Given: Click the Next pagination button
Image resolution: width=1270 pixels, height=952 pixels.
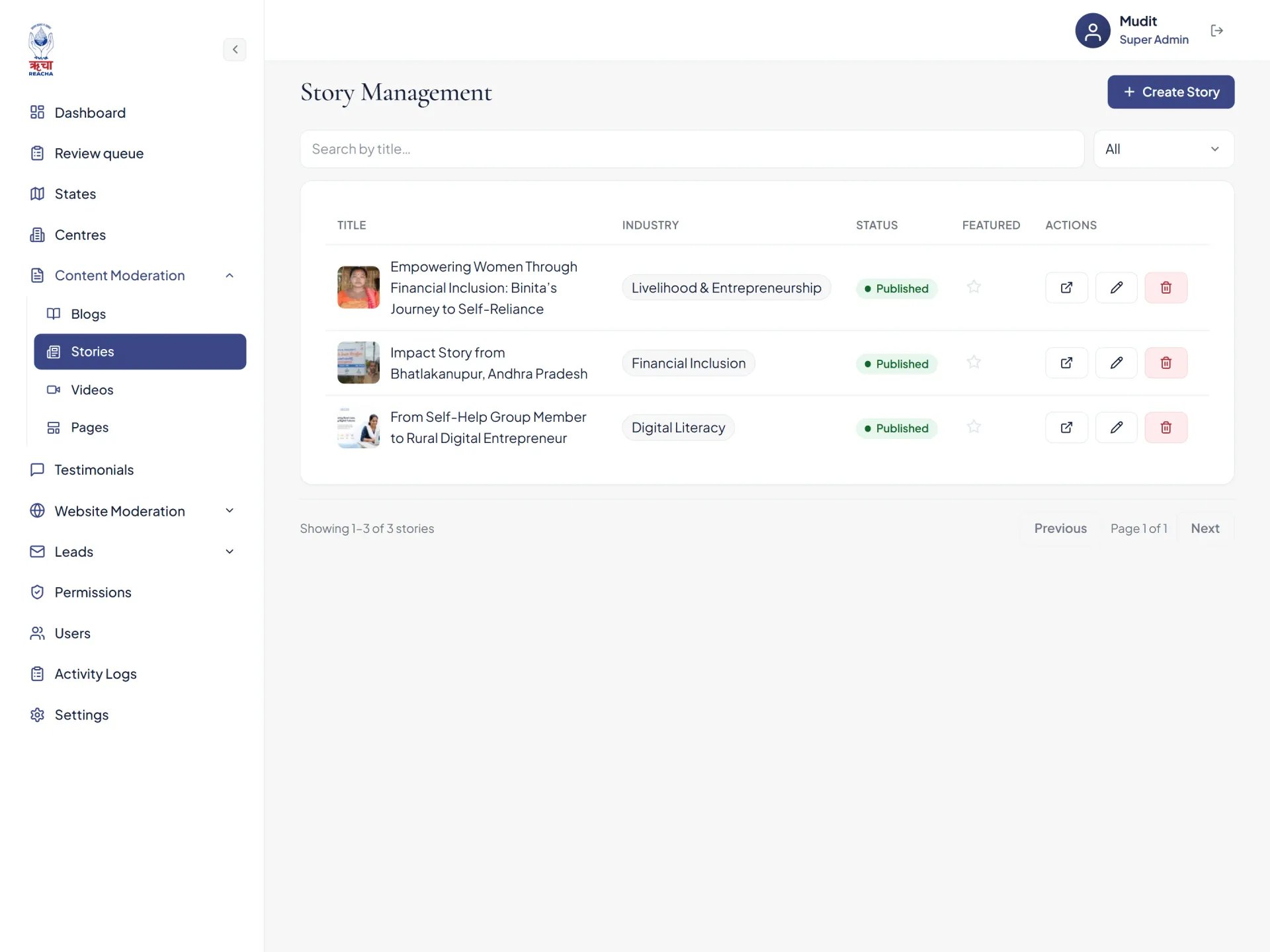Looking at the screenshot, I should pos(1205,528).
